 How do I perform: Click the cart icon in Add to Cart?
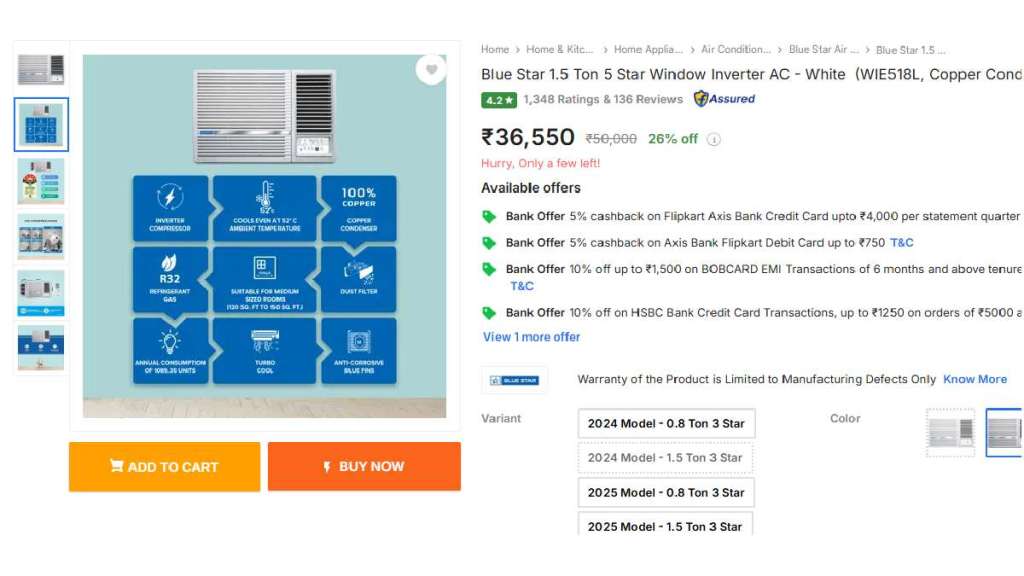coord(117,466)
